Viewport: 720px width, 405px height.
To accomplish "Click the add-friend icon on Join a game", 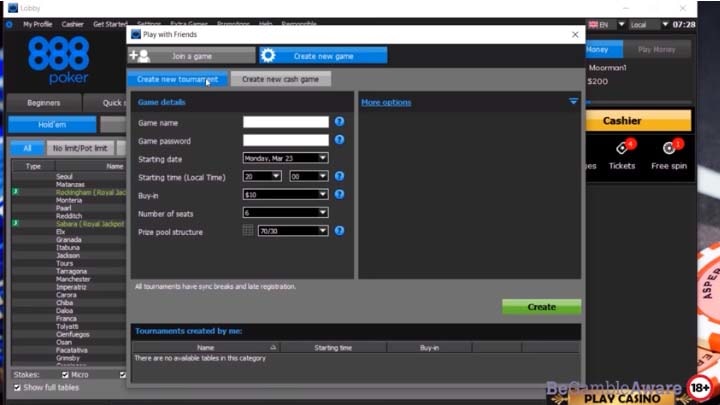I will (x=140, y=56).
